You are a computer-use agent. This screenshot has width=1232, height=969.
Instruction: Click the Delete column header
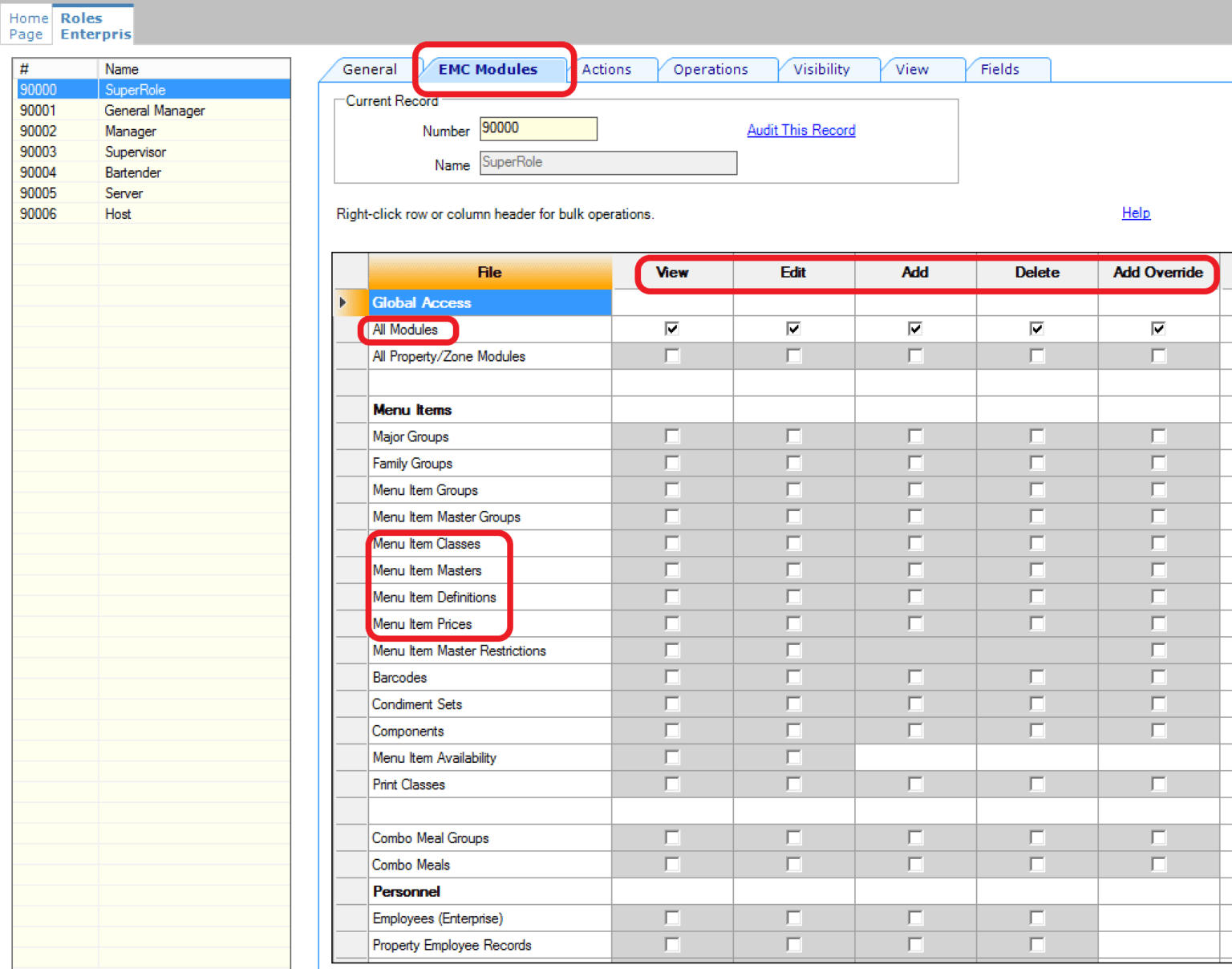(x=1037, y=272)
